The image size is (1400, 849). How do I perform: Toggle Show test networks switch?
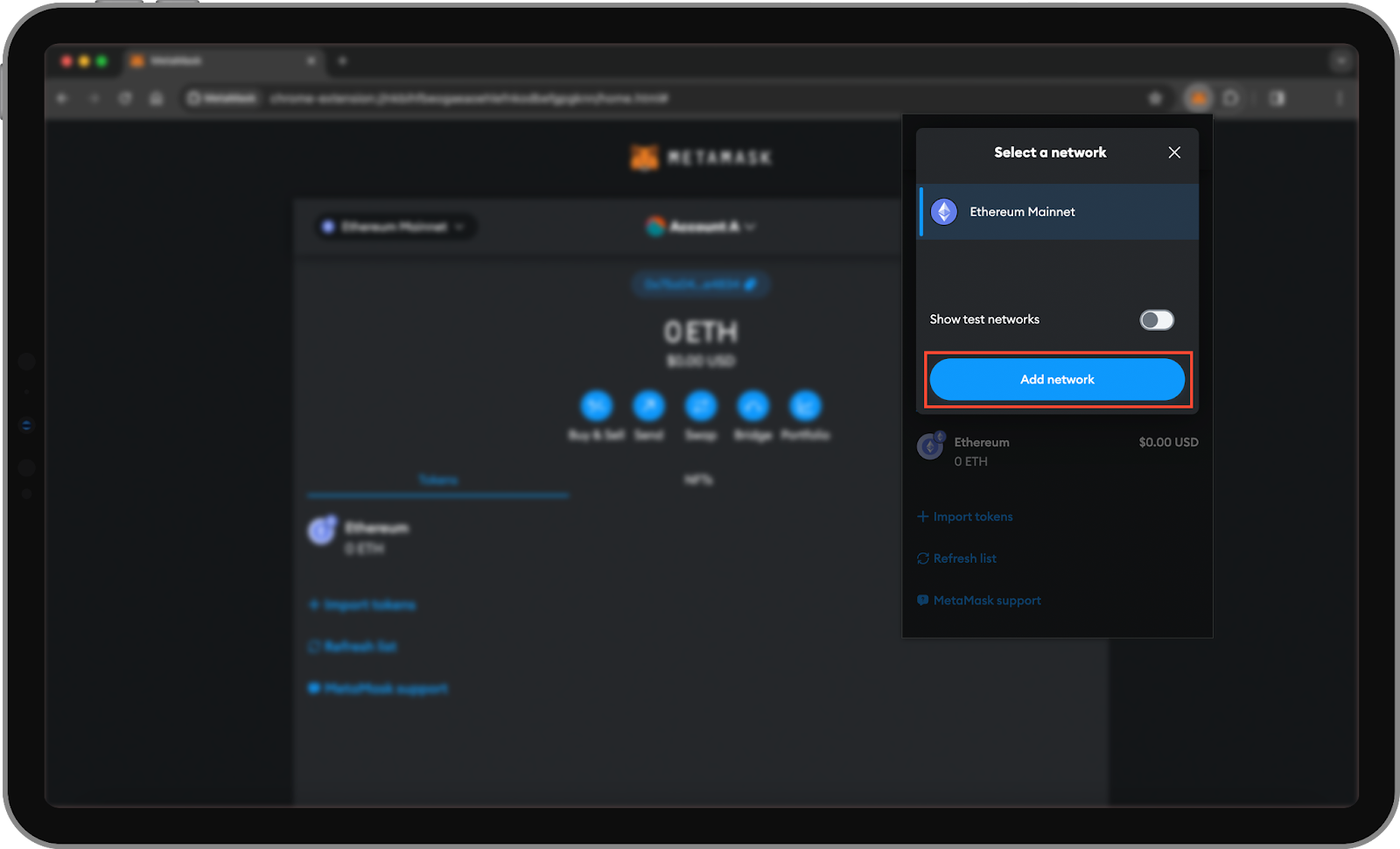tap(1157, 319)
